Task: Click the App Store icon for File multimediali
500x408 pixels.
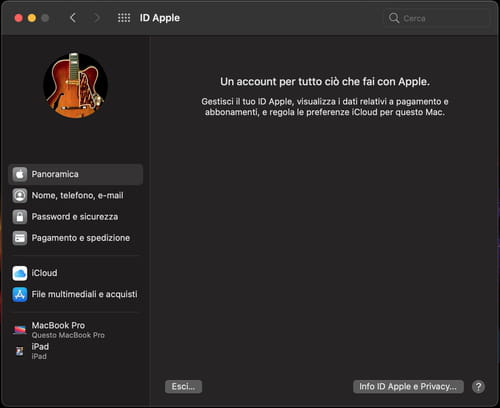Action: point(20,294)
